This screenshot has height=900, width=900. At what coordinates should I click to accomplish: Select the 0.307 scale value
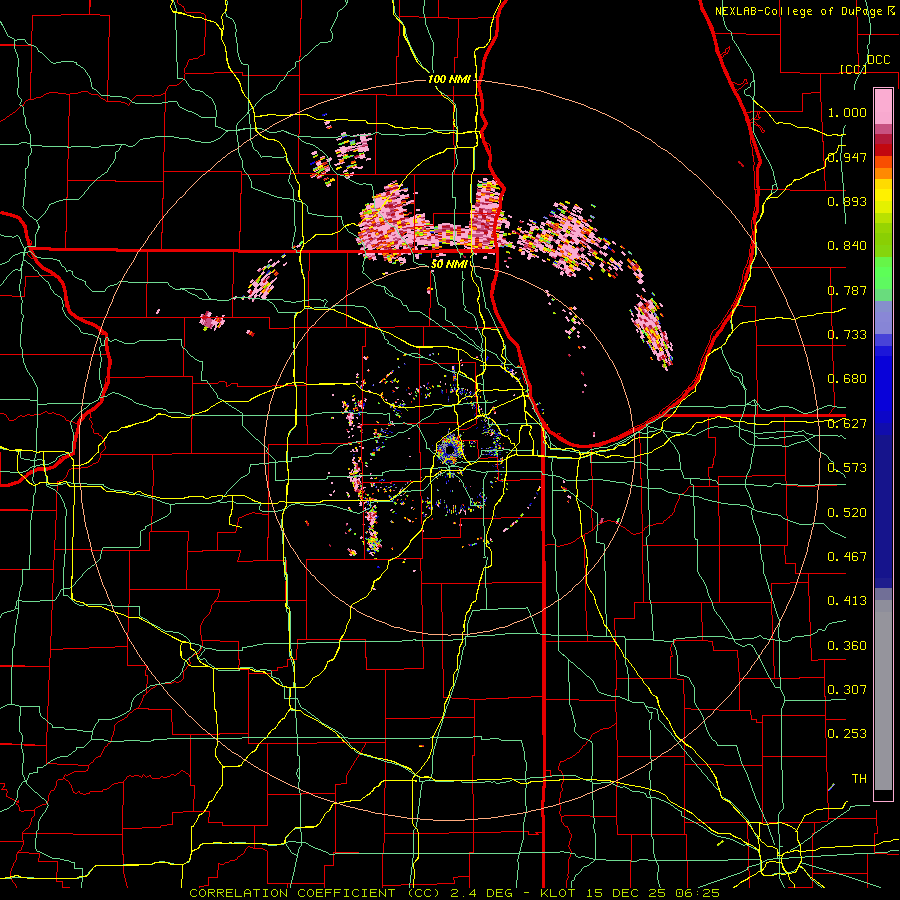pos(847,689)
